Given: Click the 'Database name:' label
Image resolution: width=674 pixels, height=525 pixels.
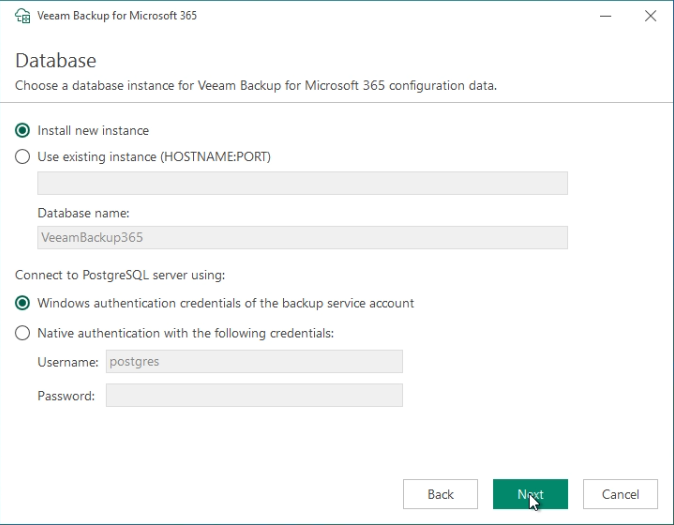Looking at the screenshot, I should pyautogui.click(x=83, y=213).
